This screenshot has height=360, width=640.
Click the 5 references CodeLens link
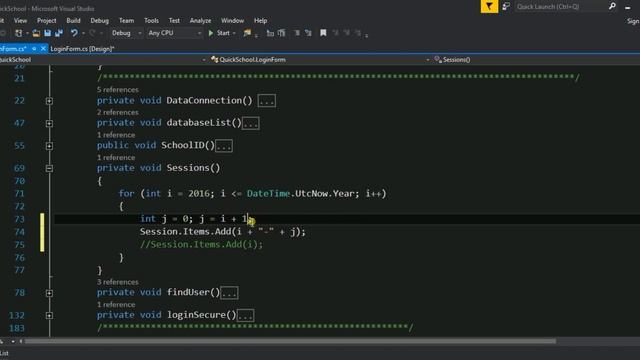pyautogui.click(x=118, y=89)
